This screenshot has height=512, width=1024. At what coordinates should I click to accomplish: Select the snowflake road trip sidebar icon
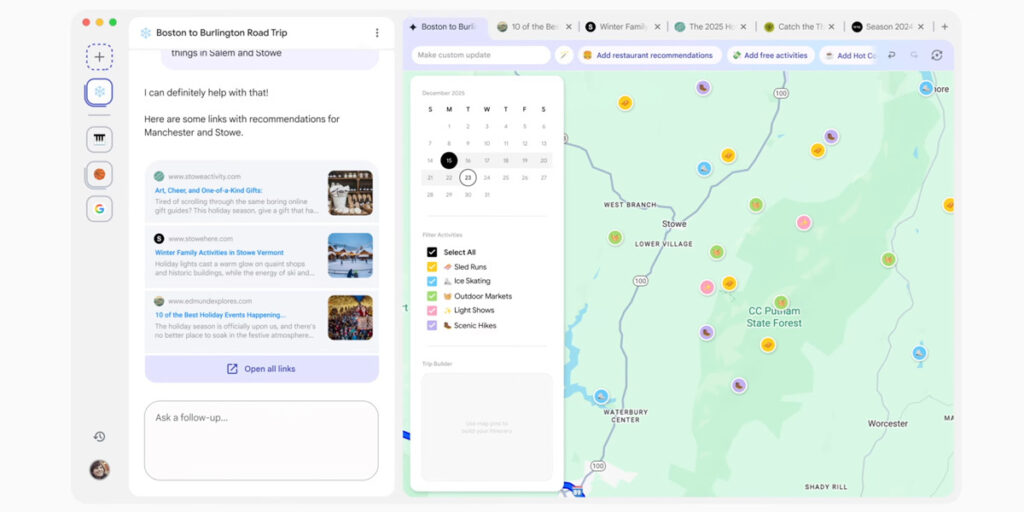click(x=99, y=92)
